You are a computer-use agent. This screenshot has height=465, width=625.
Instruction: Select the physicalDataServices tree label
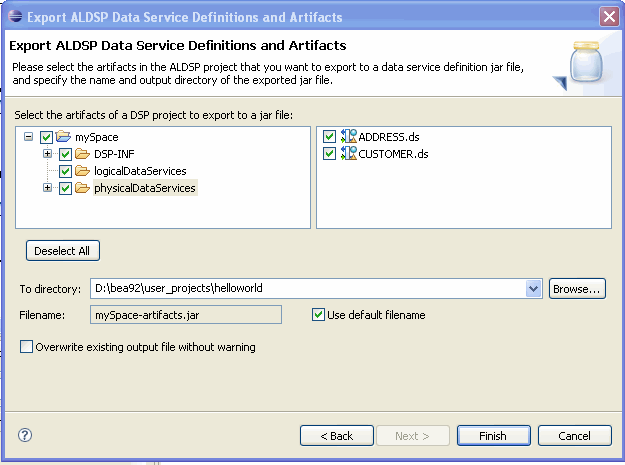tap(145, 188)
